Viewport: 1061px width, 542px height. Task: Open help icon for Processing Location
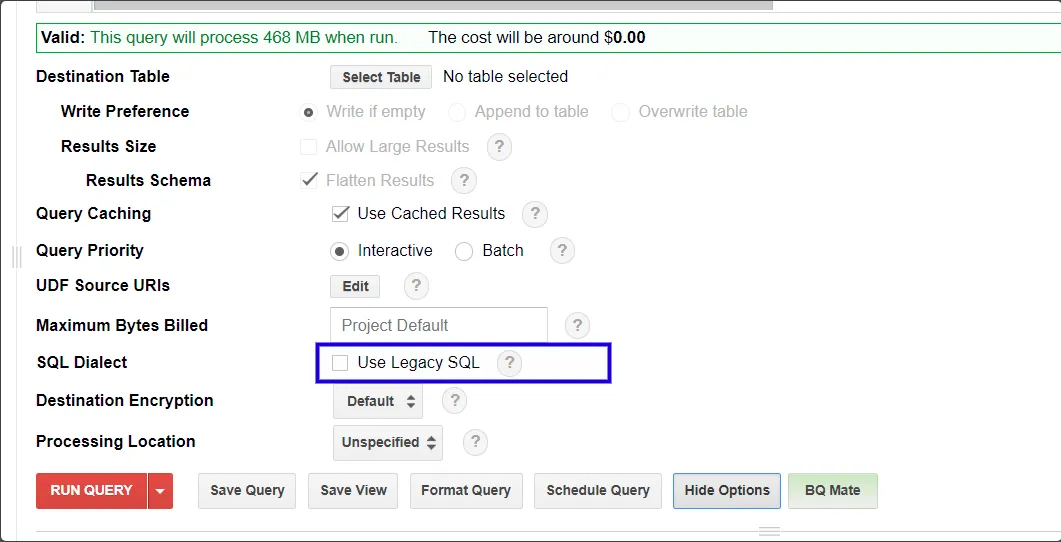point(475,443)
